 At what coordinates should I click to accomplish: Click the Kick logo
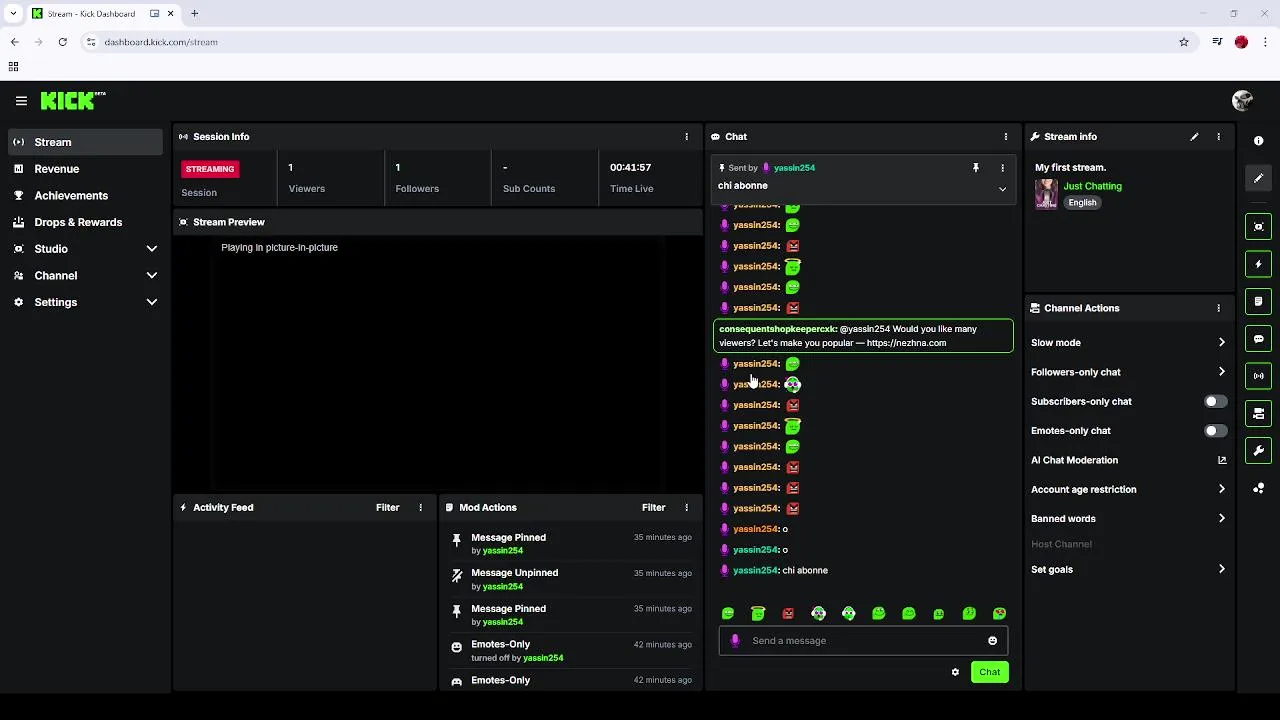pos(72,100)
